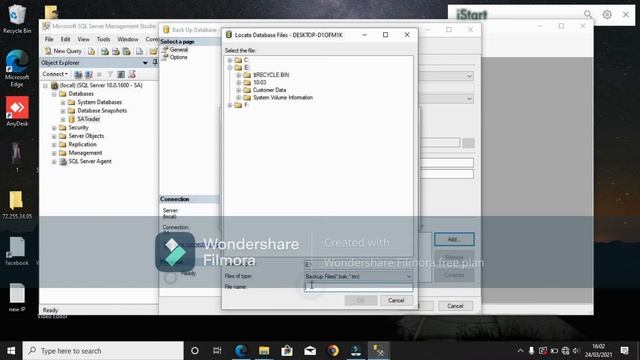Open the Edit menu in SSMS
This screenshot has height=360, width=640.
click(x=65, y=39)
